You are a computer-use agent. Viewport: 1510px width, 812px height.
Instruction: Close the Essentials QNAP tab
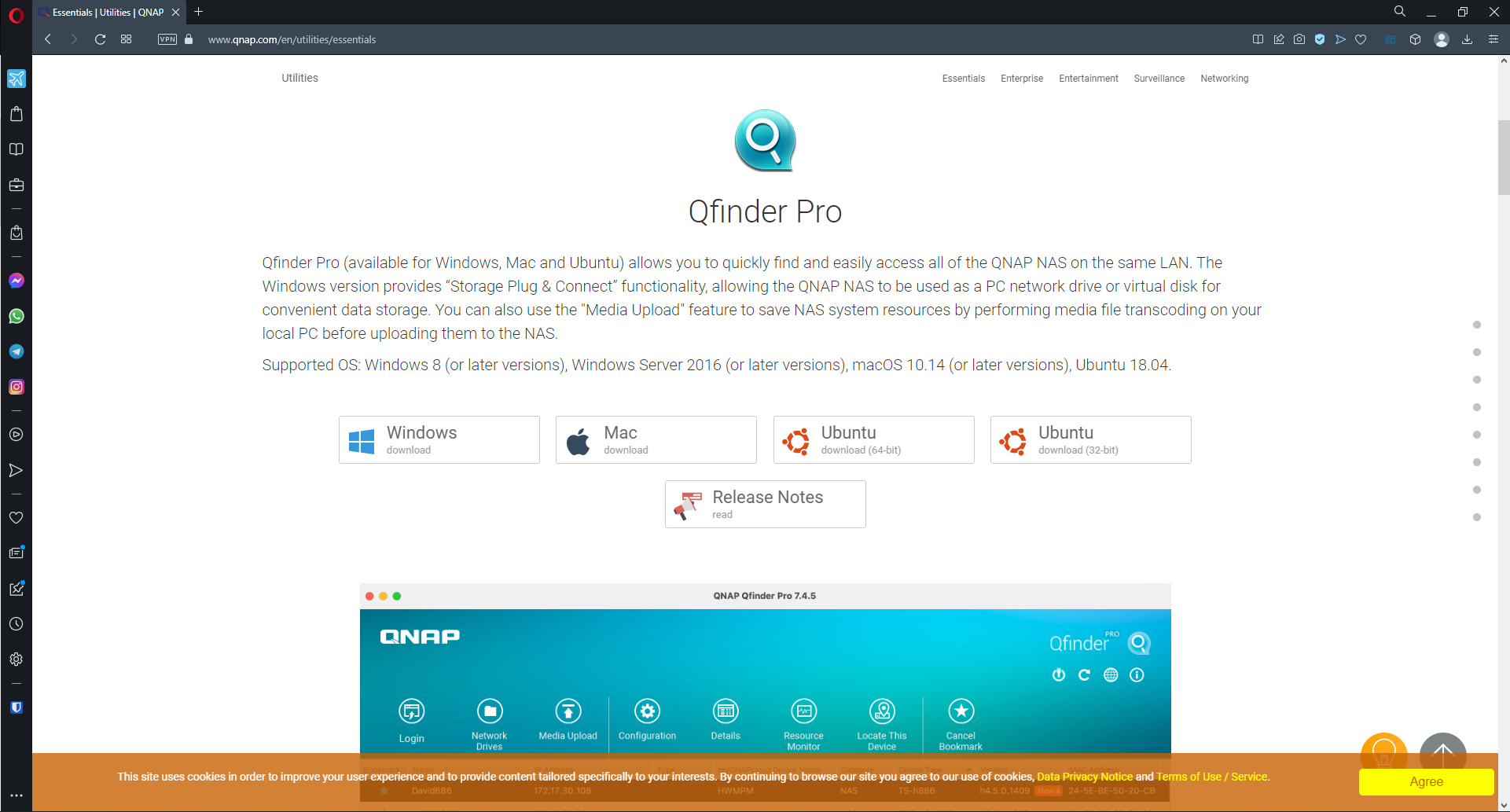176,13
